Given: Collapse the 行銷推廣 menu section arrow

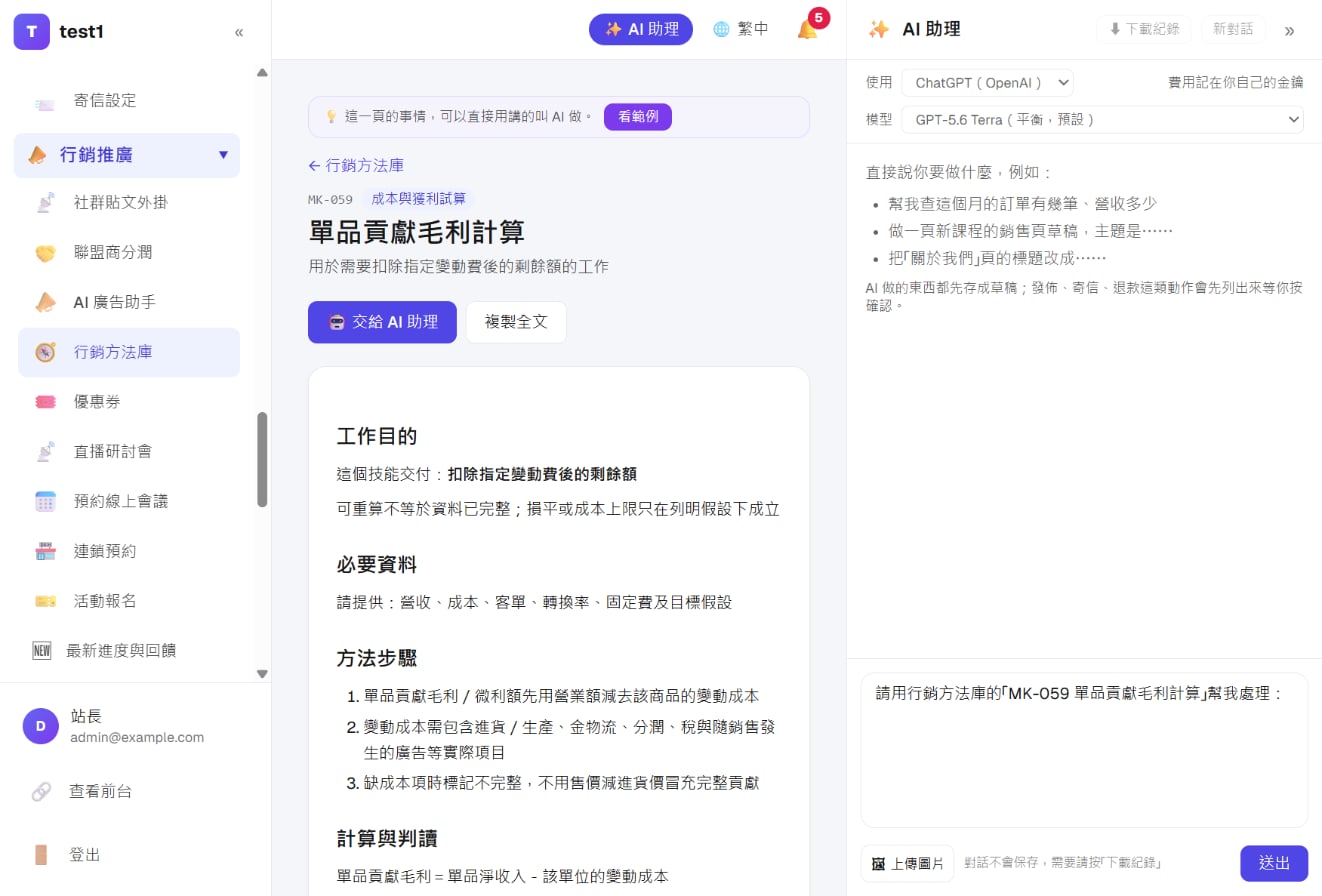Looking at the screenshot, I should [x=223, y=155].
